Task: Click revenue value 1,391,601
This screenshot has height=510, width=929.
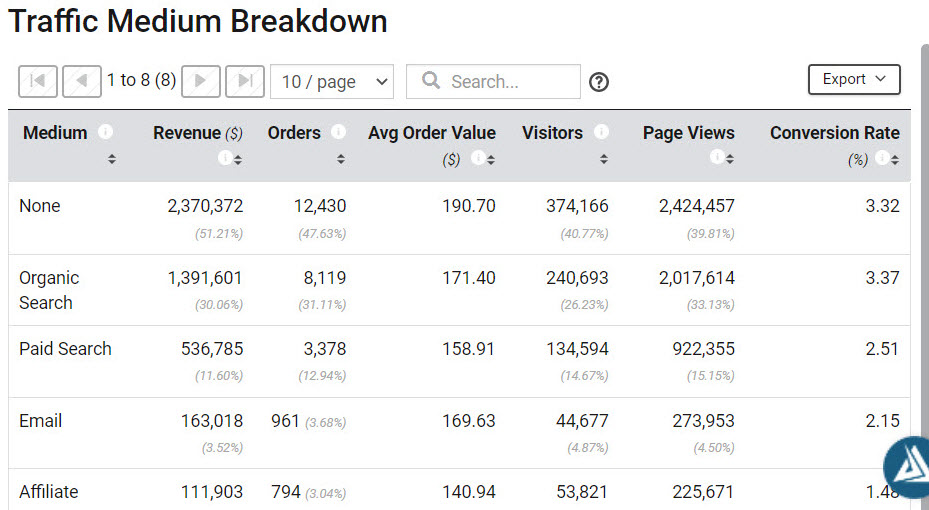Action: (205, 277)
